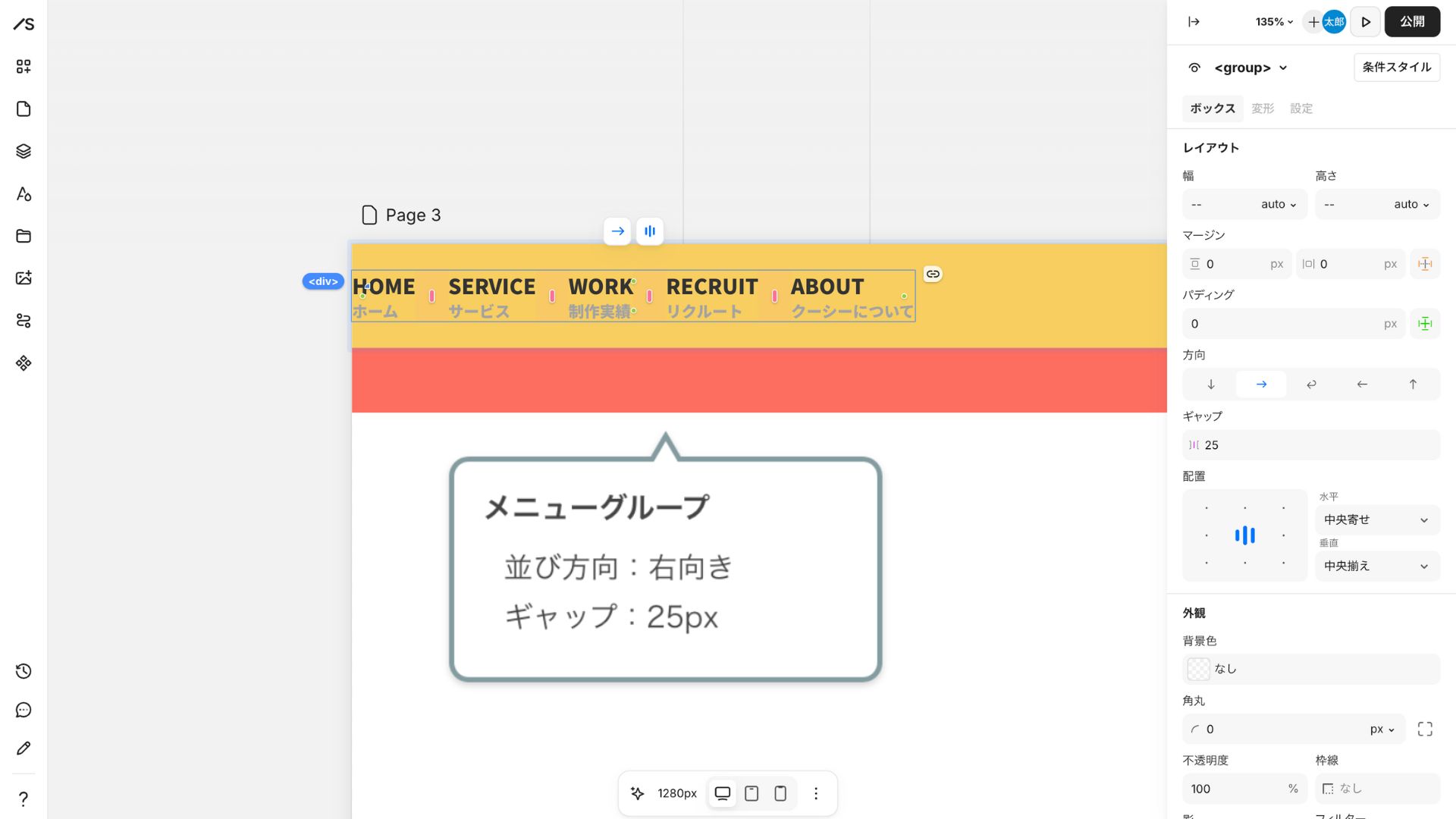Screen dimensions: 1456x819
Task: Click the 公開 publish button
Action: 1412,21
